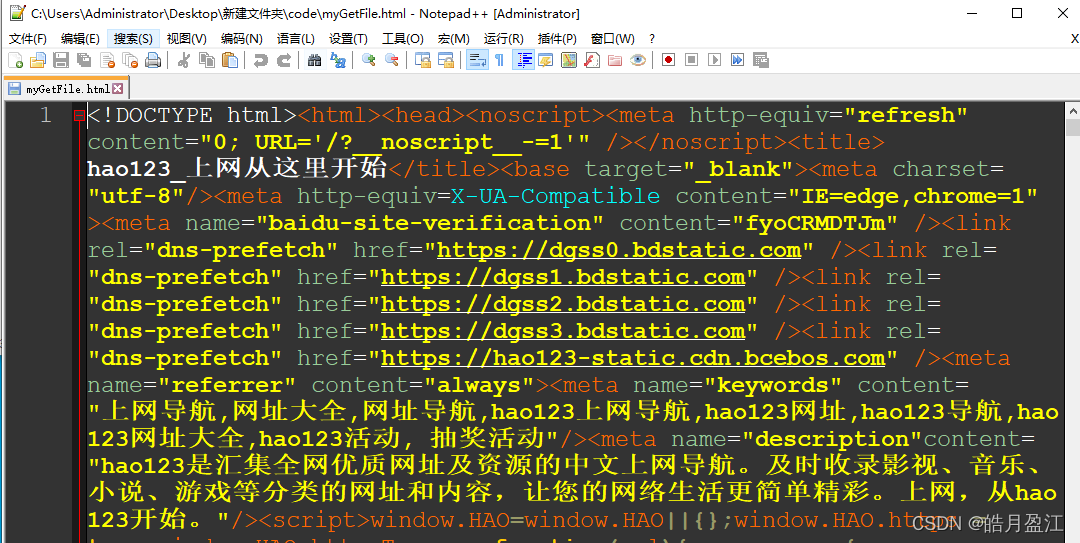Open the 工具(O) menu
Screen dimensions: 1080x543
[x=403, y=39]
